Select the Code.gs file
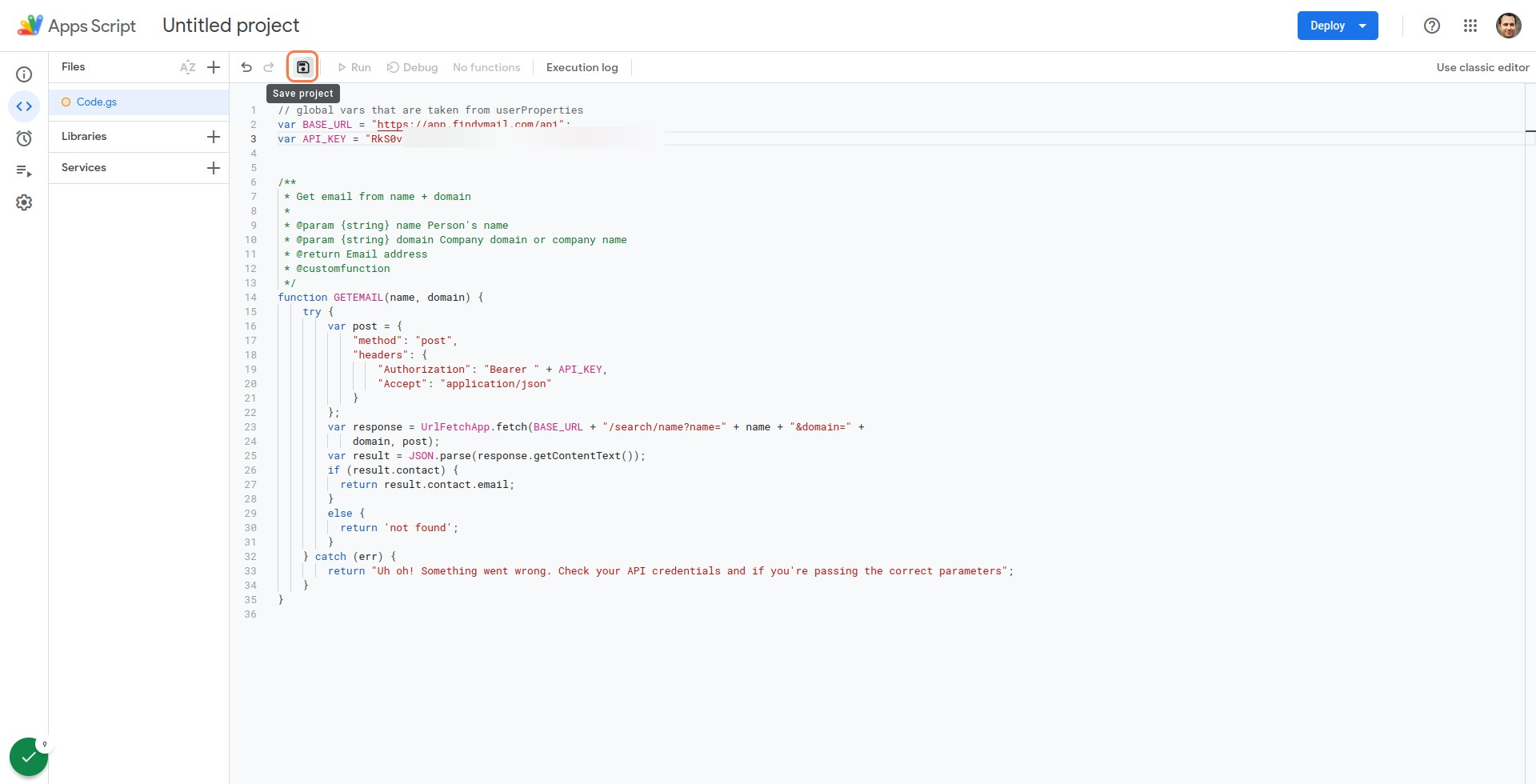 139,102
